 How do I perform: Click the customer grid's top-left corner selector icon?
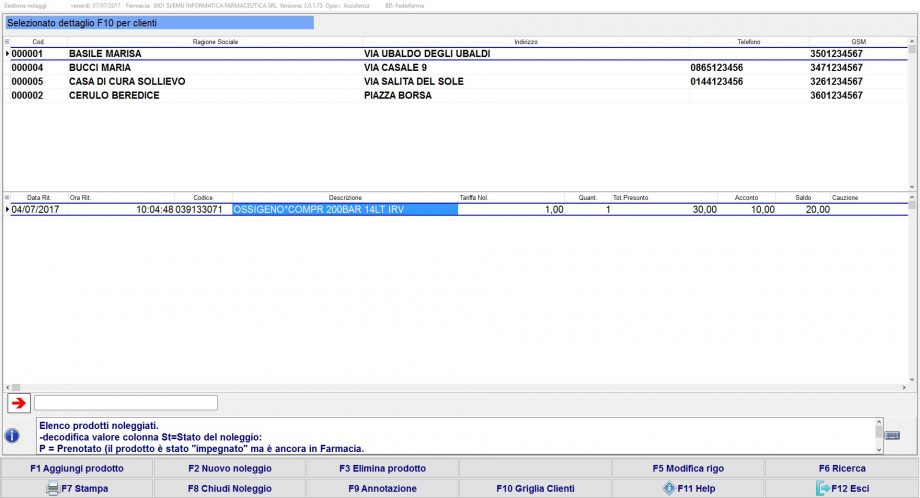click(7, 41)
